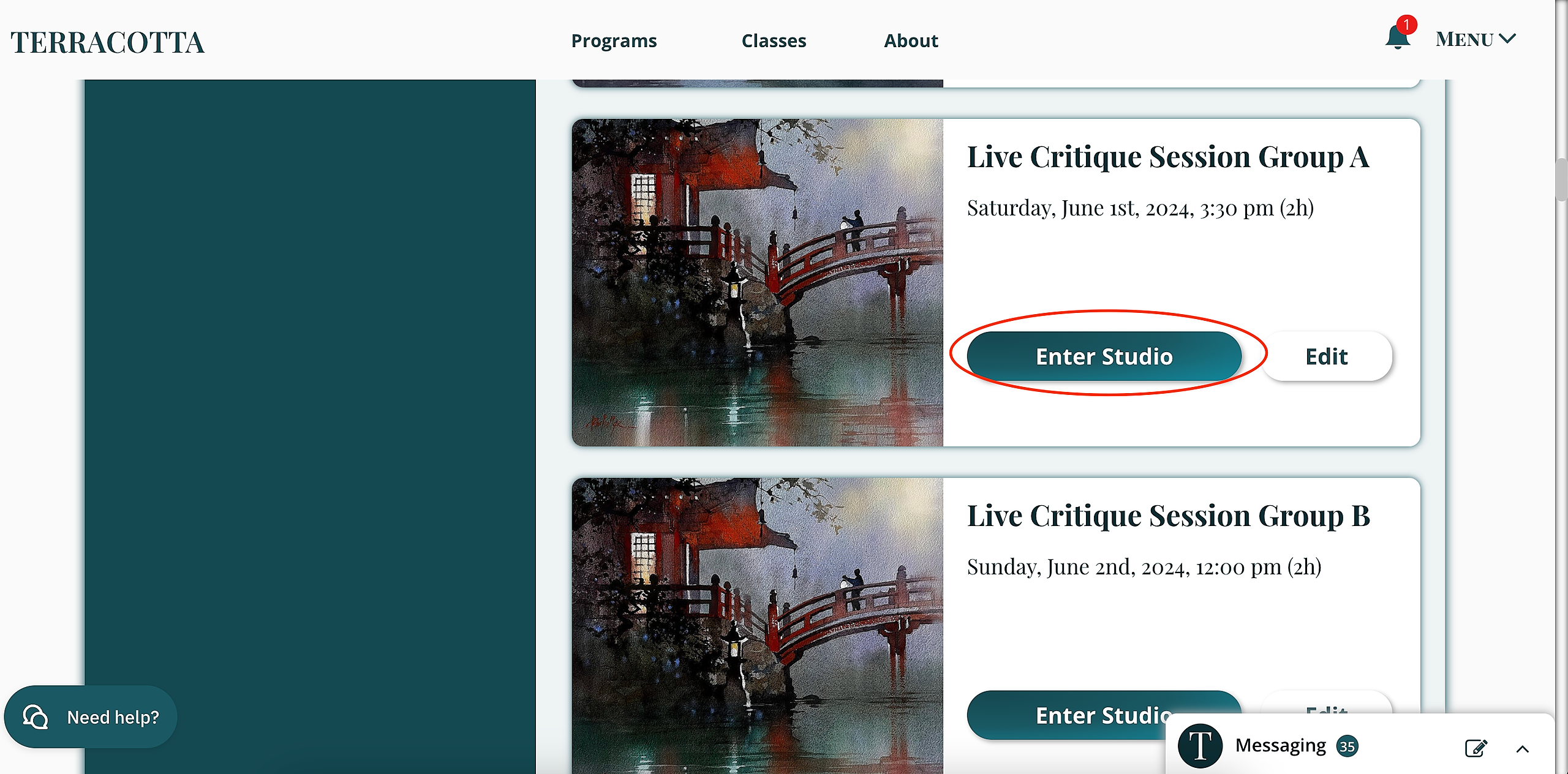Click the page vertical scrollbar thumb
The width and height of the screenshot is (1568, 774).
click(1562, 179)
